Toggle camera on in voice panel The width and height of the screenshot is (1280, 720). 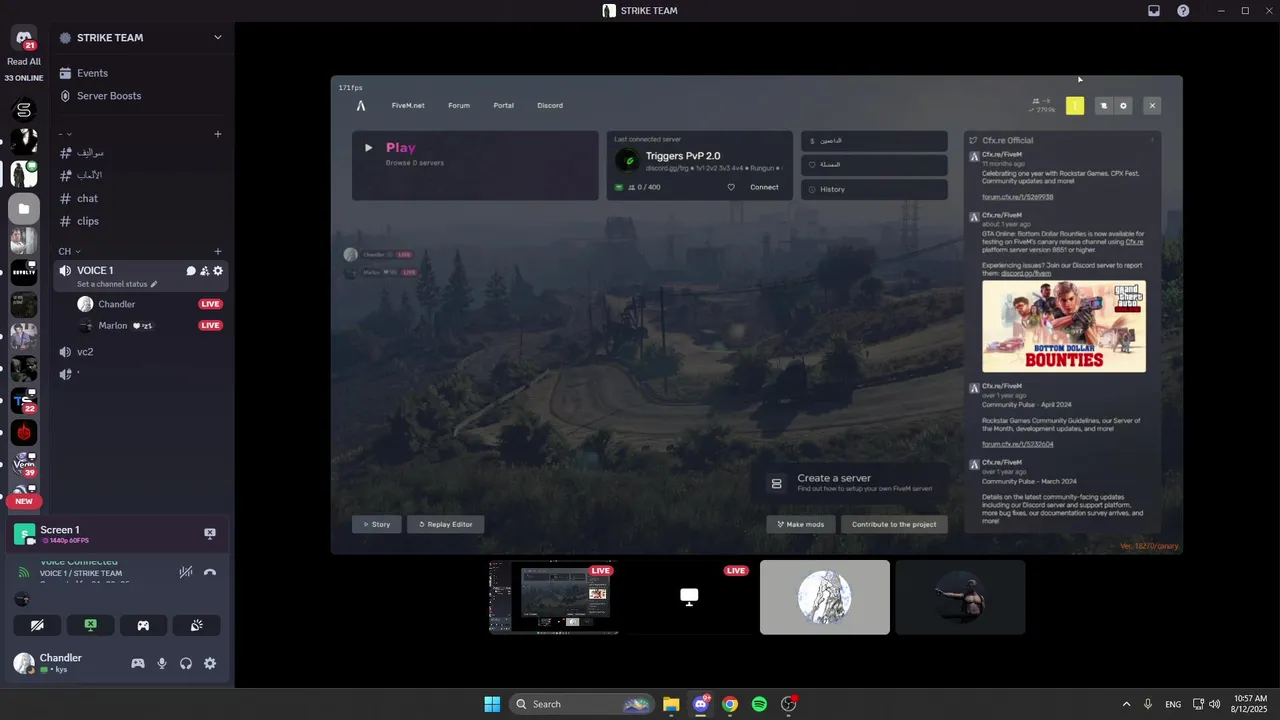click(x=37, y=625)
